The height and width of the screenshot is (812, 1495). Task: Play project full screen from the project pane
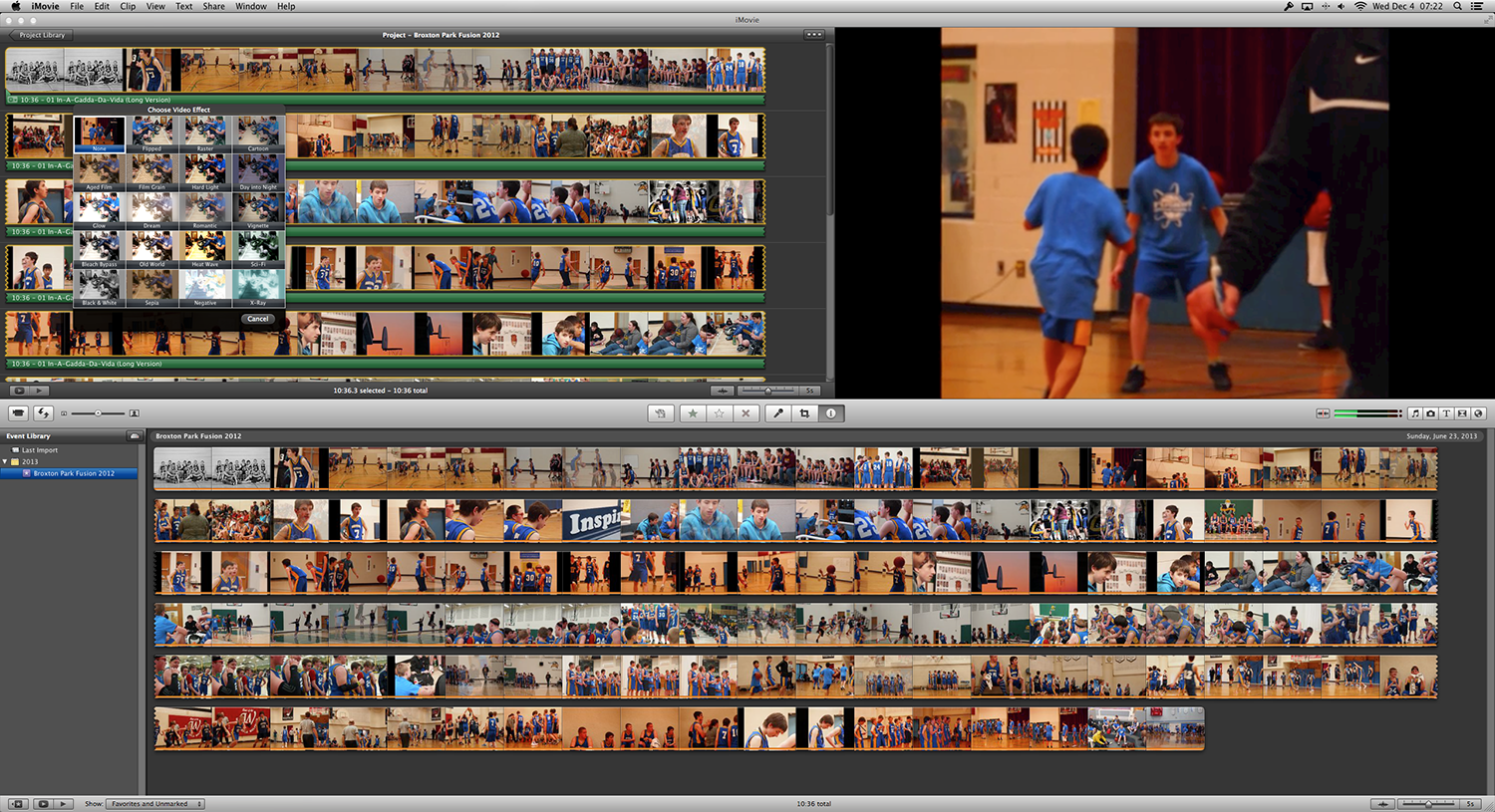coord(18,391)
